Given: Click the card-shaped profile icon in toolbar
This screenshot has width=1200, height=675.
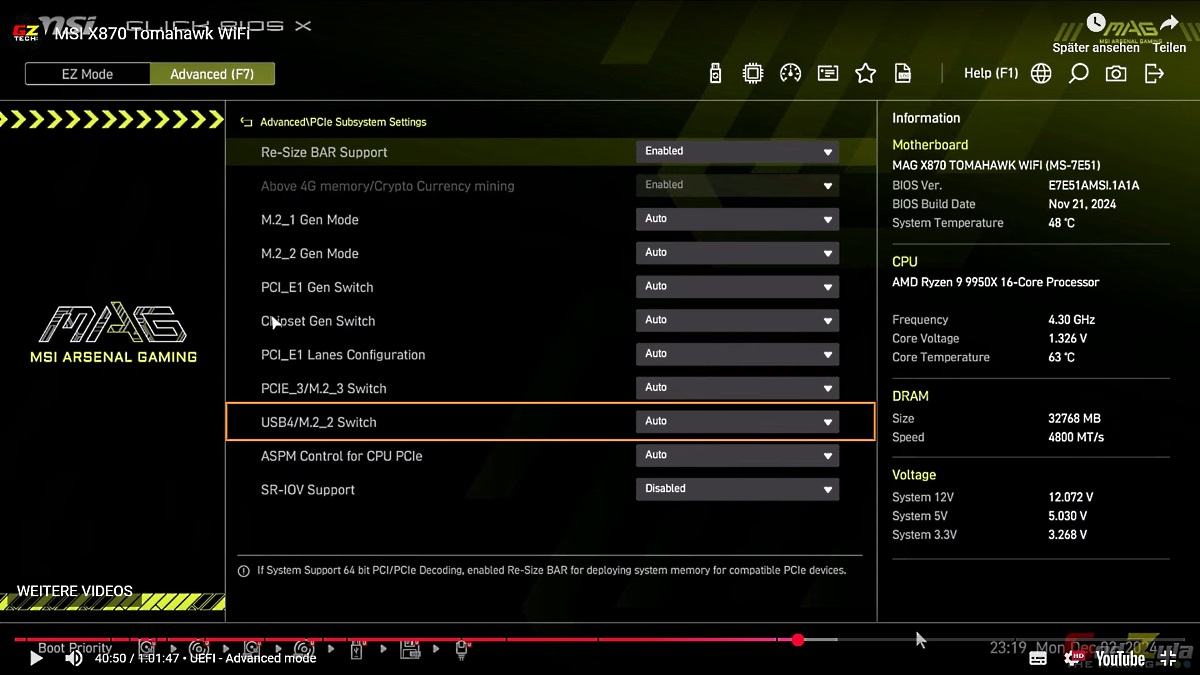Looking at the screenshot, I should click(x=828, y=73).
